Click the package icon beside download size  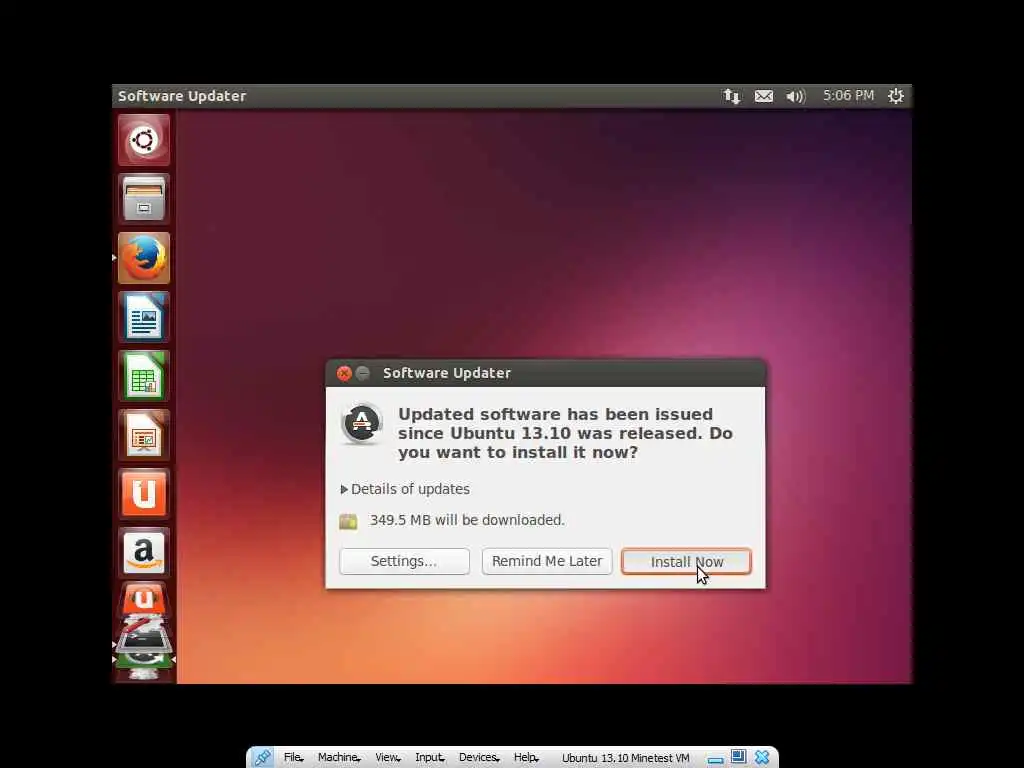point(348,521)
